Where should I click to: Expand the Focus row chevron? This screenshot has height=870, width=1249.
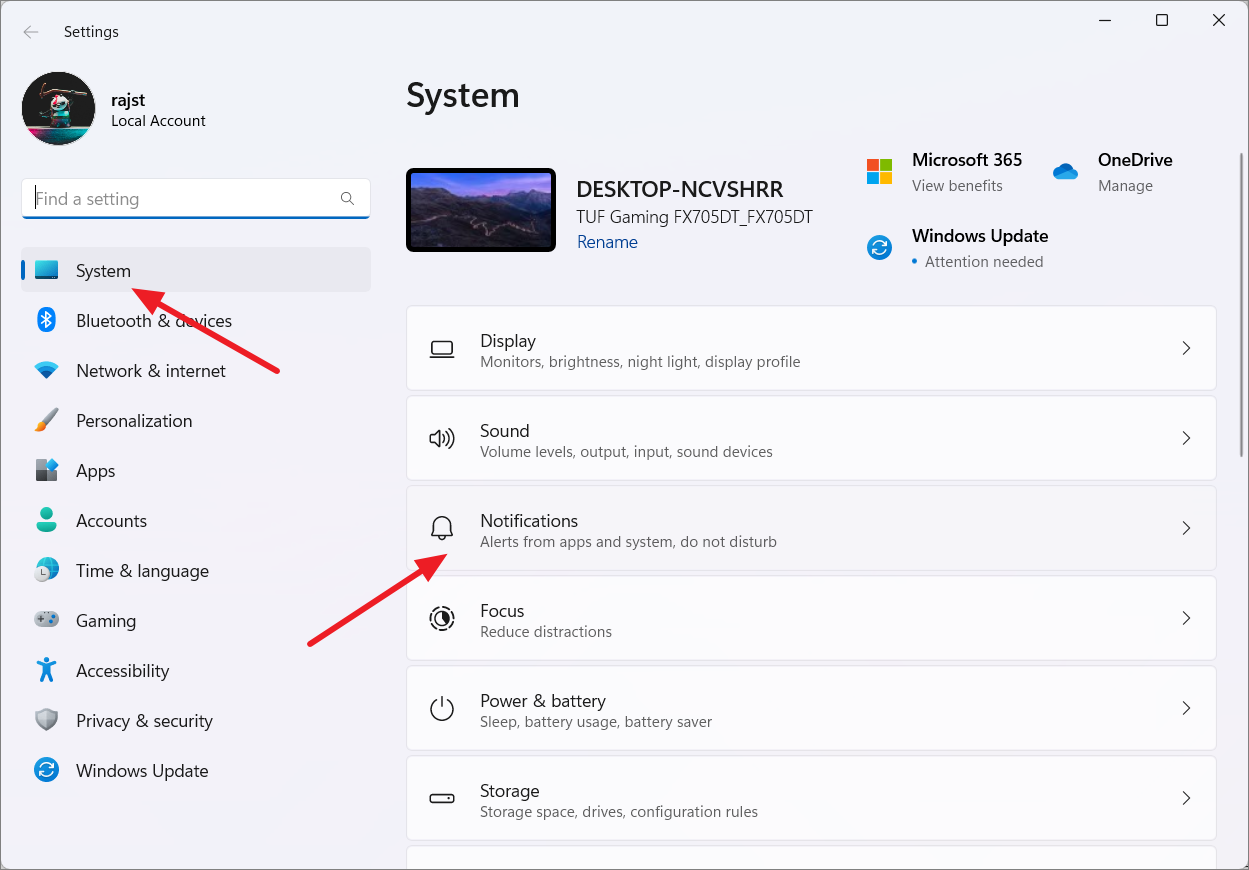click(1186, 618)
